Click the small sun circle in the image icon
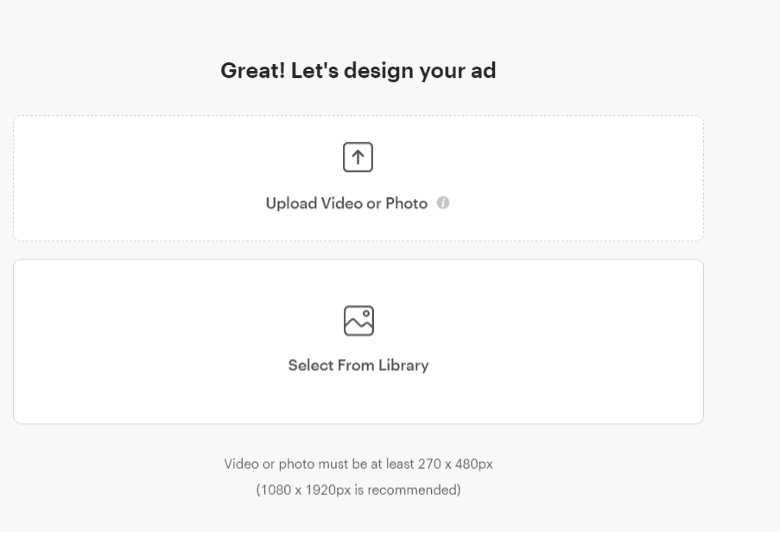780x533 pixels. (366, 314)
